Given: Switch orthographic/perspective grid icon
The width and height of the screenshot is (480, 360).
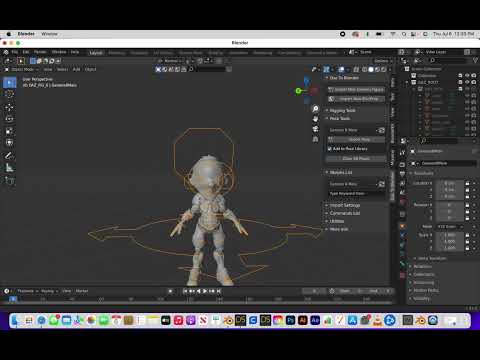Looking at the screenshot, I should [315, 139].
